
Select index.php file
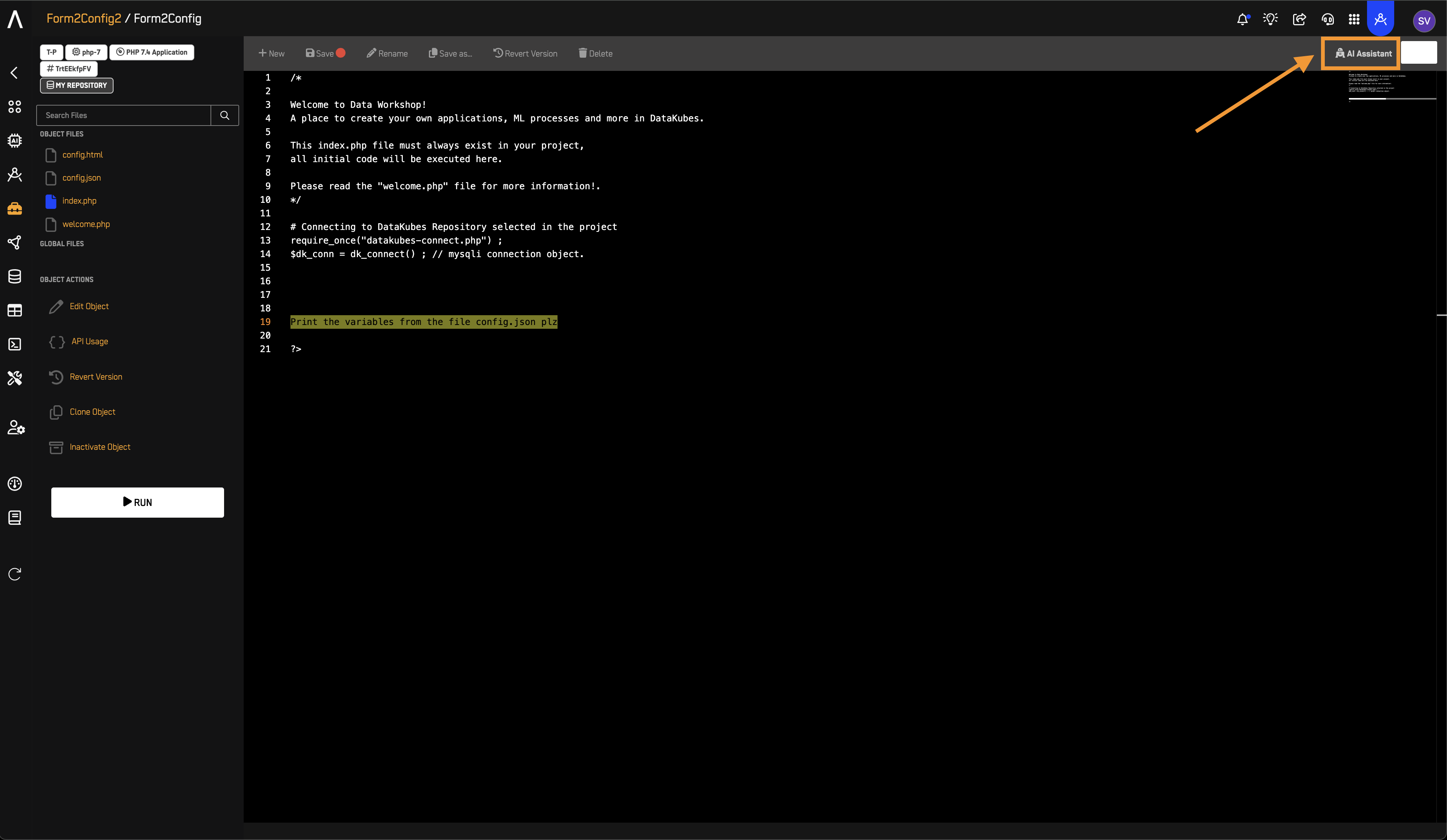click(79, 201)
